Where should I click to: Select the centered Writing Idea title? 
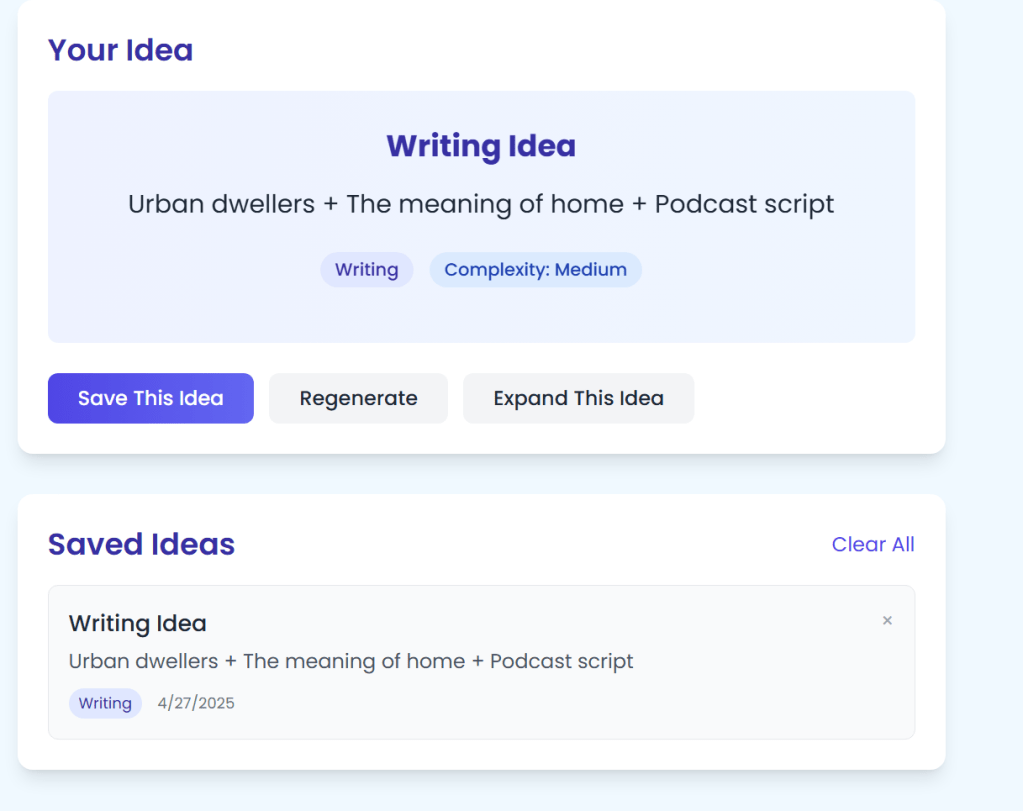tap(481, 146)
